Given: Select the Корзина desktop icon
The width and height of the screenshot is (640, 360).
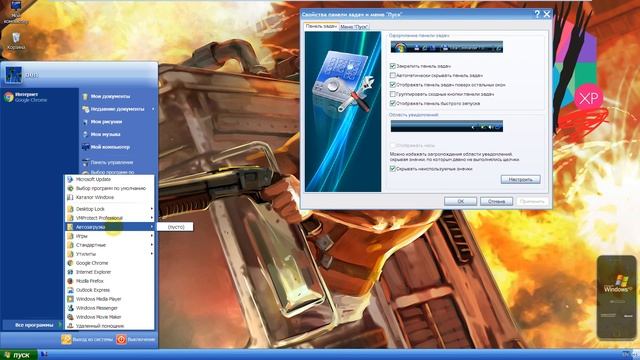Looking at the screenshot, I should [x=16, y=41].
